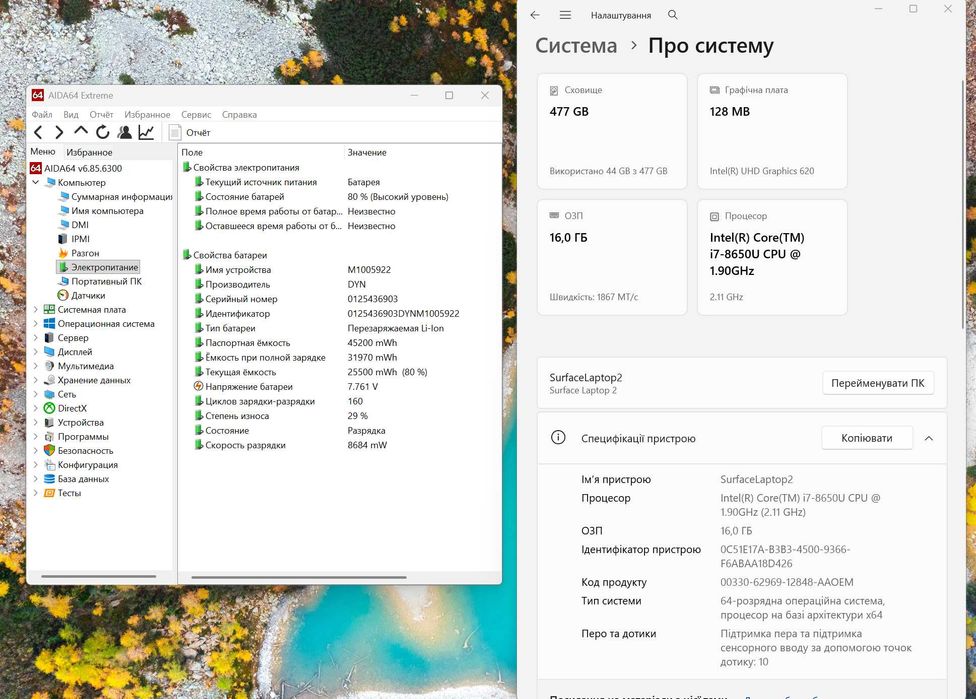The width and height of the screenshot is (976, 699).
Task: Open Отчёт menu in menu bar
Action: coord(101,115)
